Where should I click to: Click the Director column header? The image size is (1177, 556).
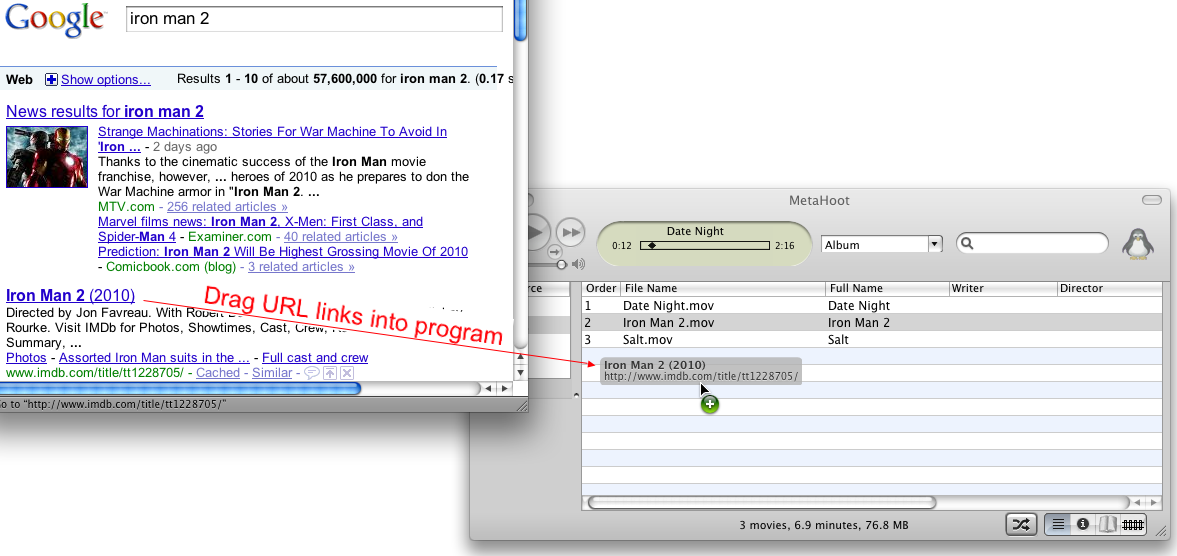click(x=1109, y=288)
